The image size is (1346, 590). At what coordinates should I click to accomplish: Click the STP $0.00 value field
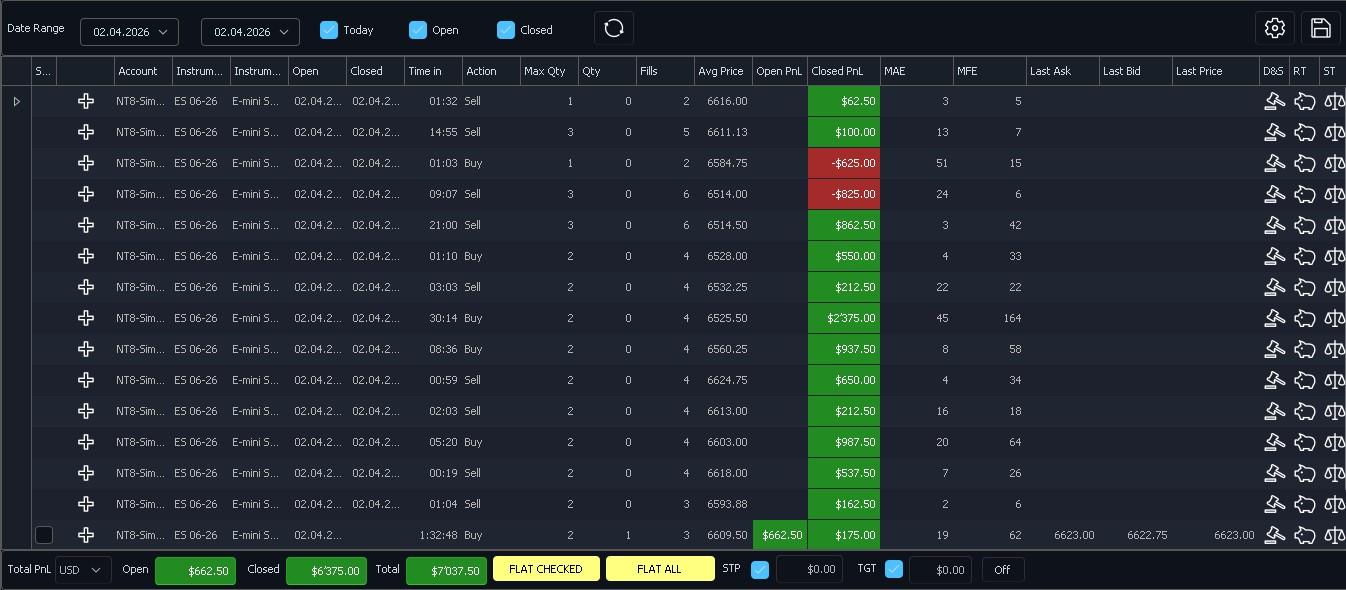click(809, 569)
